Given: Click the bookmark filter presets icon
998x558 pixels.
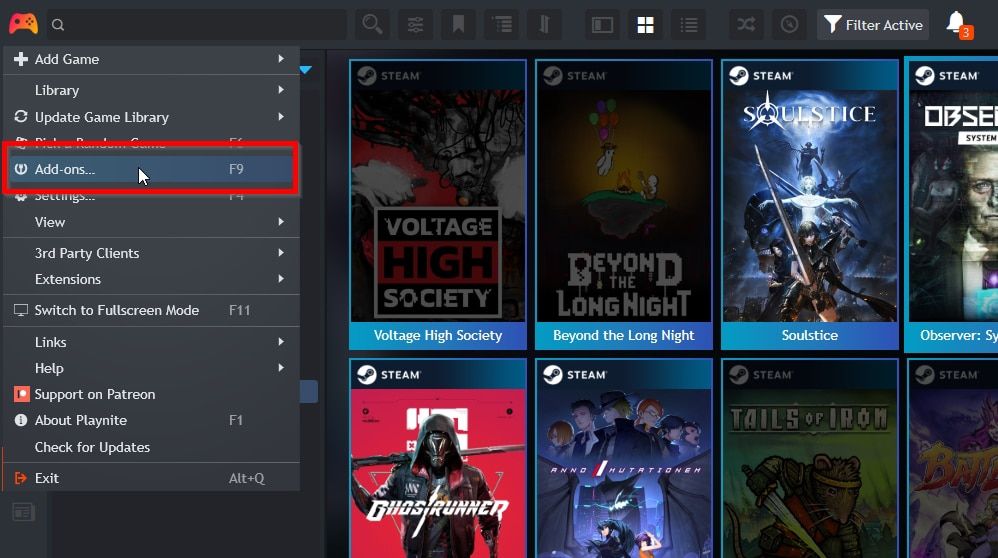Looking at the screenshot, I should click(458, 25).
